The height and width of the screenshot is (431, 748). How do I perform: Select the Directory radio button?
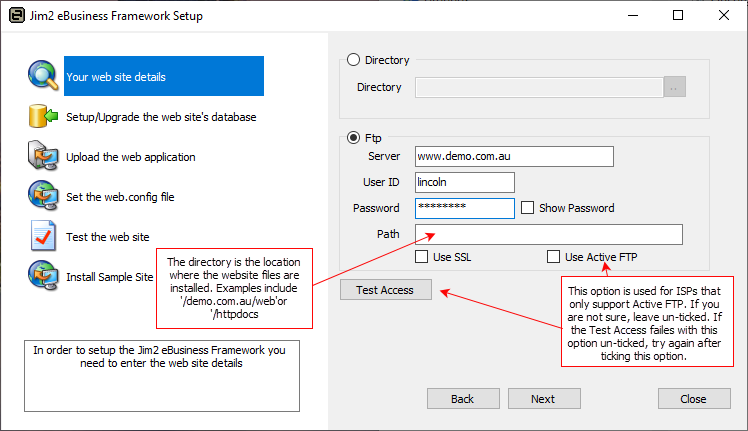pos(353,60)
